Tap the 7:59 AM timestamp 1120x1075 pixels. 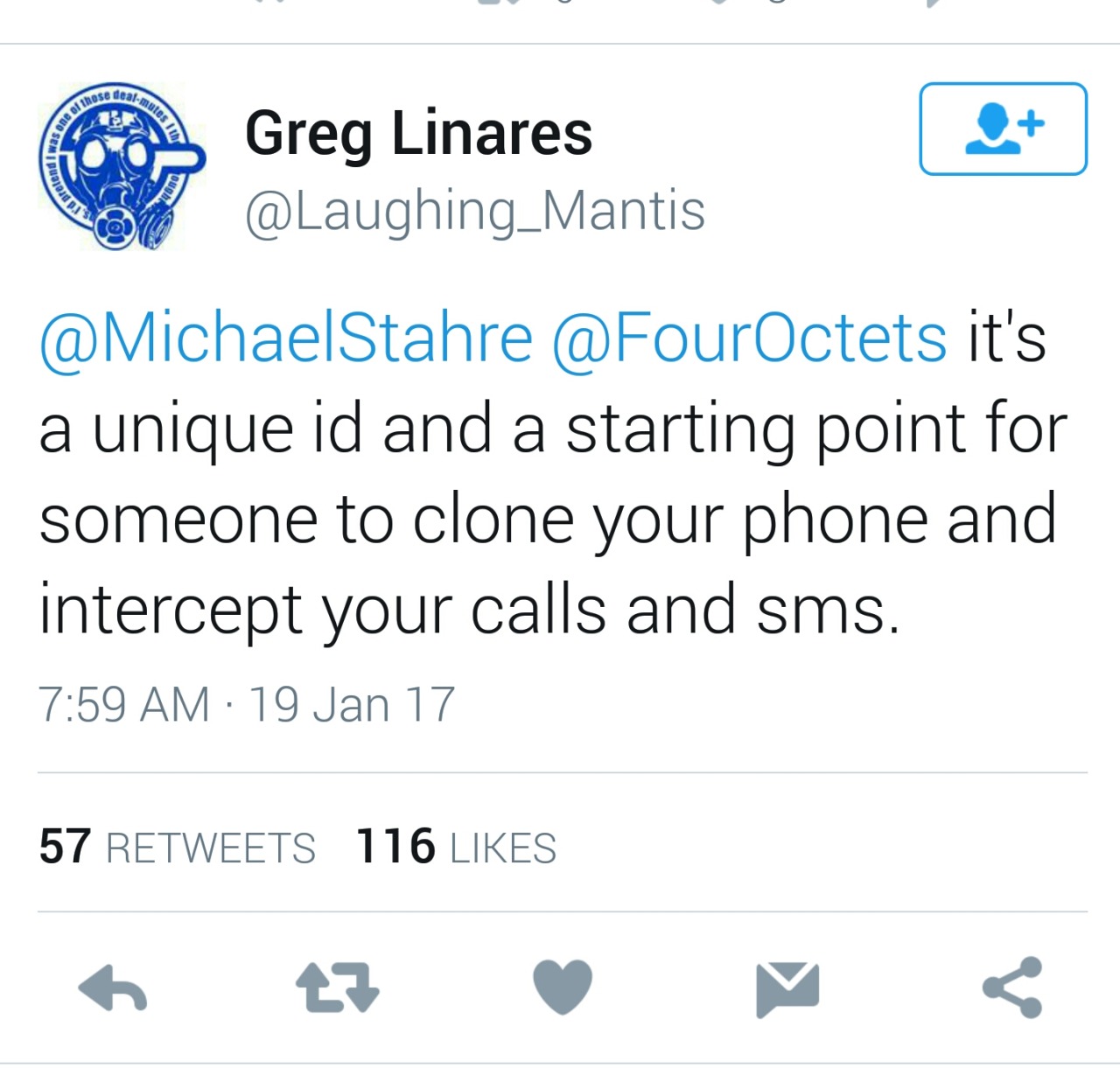coord(124,704)
